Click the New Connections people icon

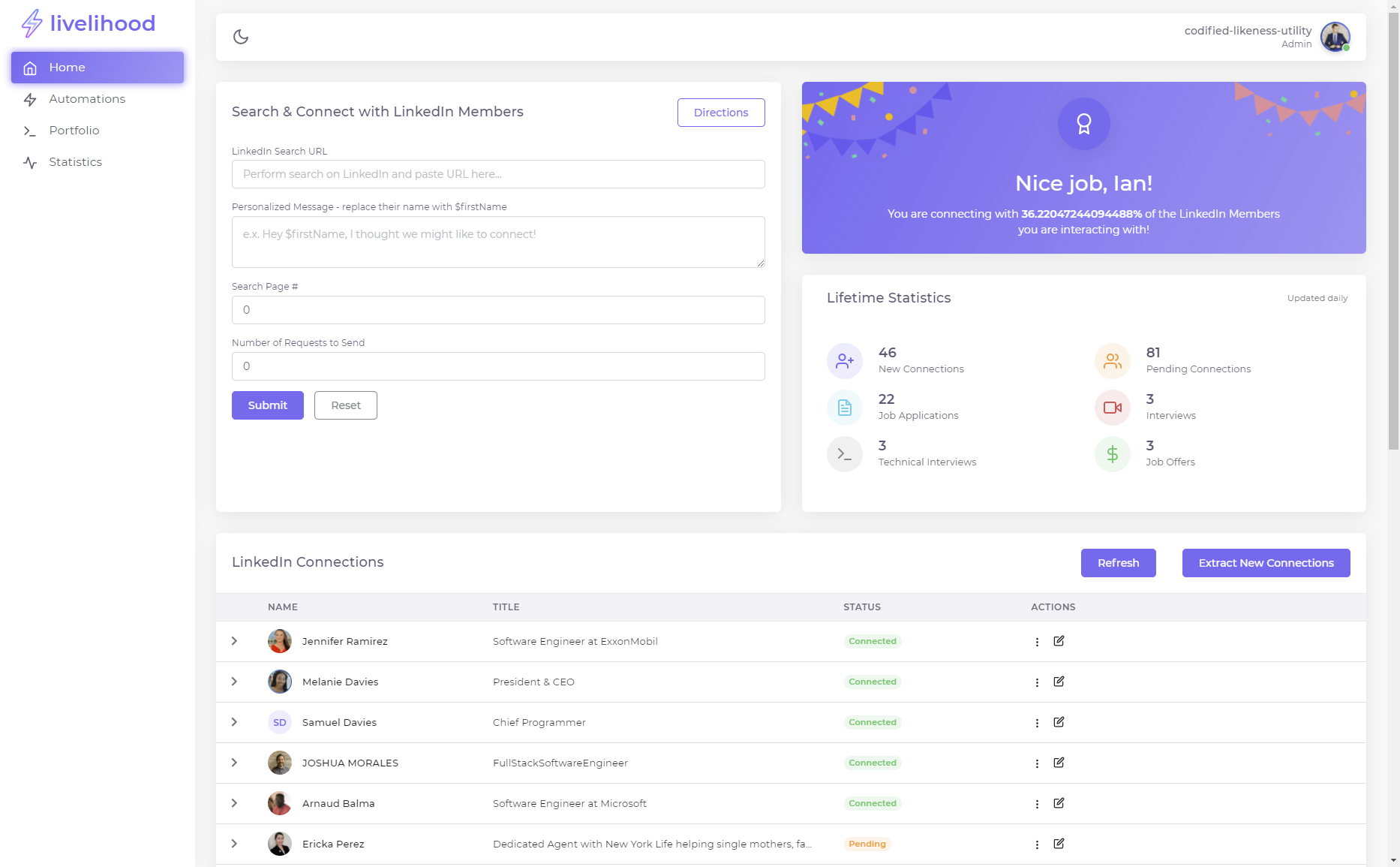click(x=845, y=360)
